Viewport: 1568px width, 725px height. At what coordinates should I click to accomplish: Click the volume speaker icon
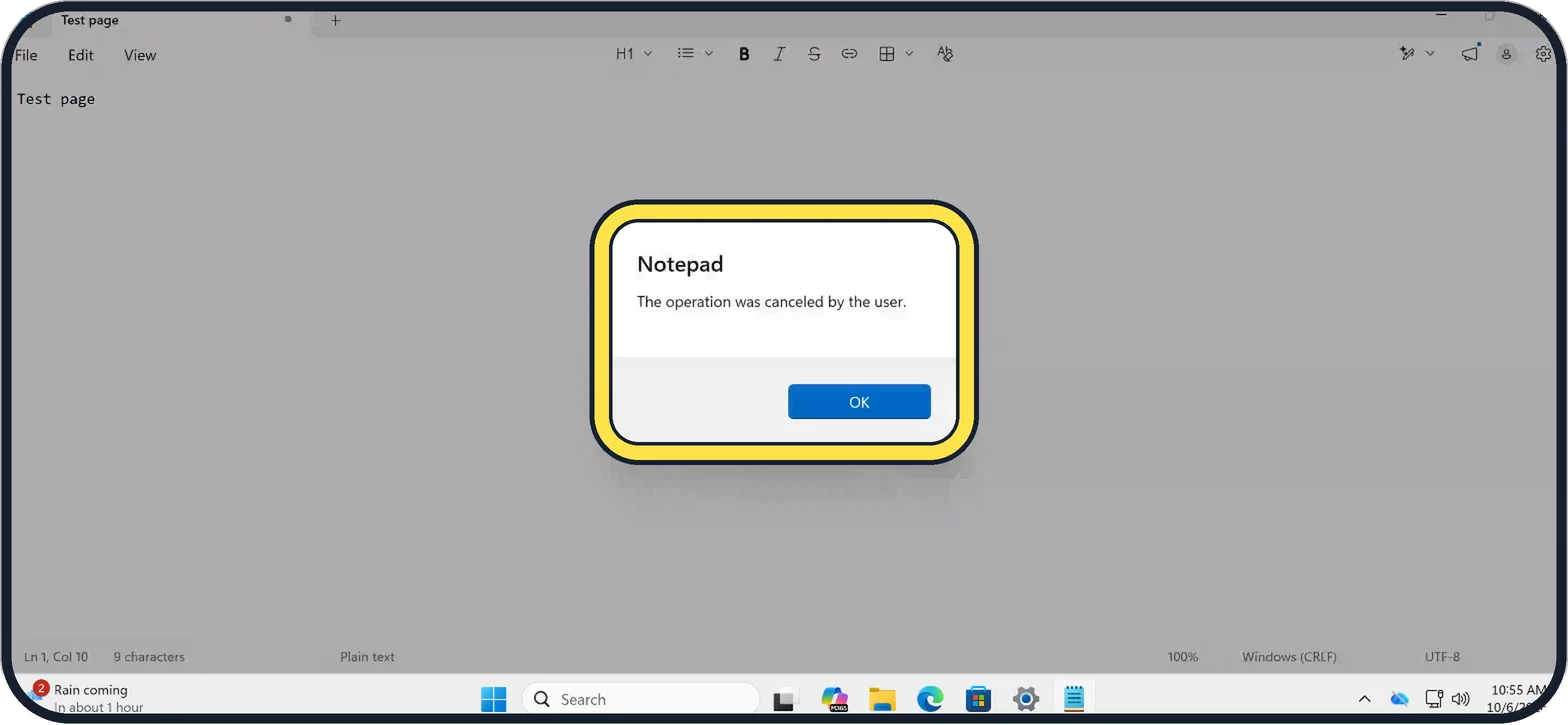[1460, 699]
